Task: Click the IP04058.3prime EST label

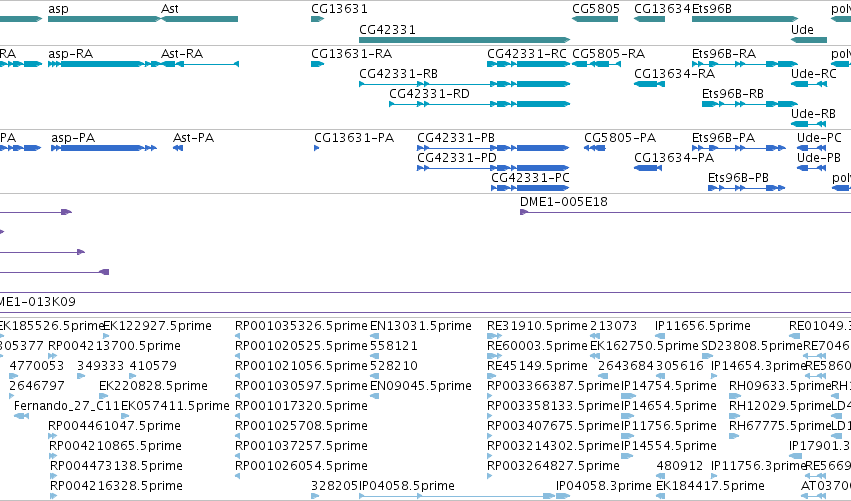Action: coord(604,486)
